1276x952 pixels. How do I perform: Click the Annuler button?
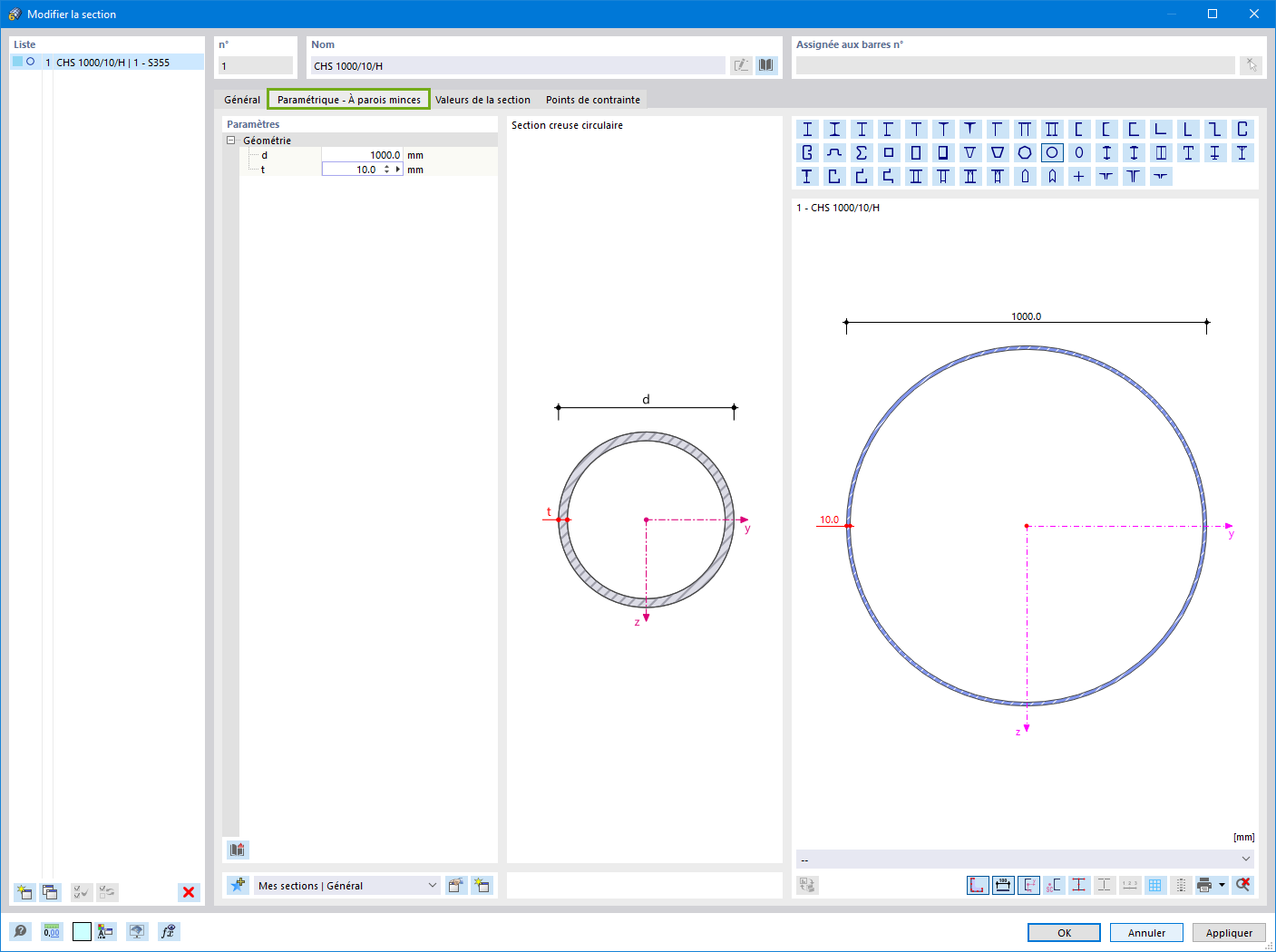coord(1146,933)
